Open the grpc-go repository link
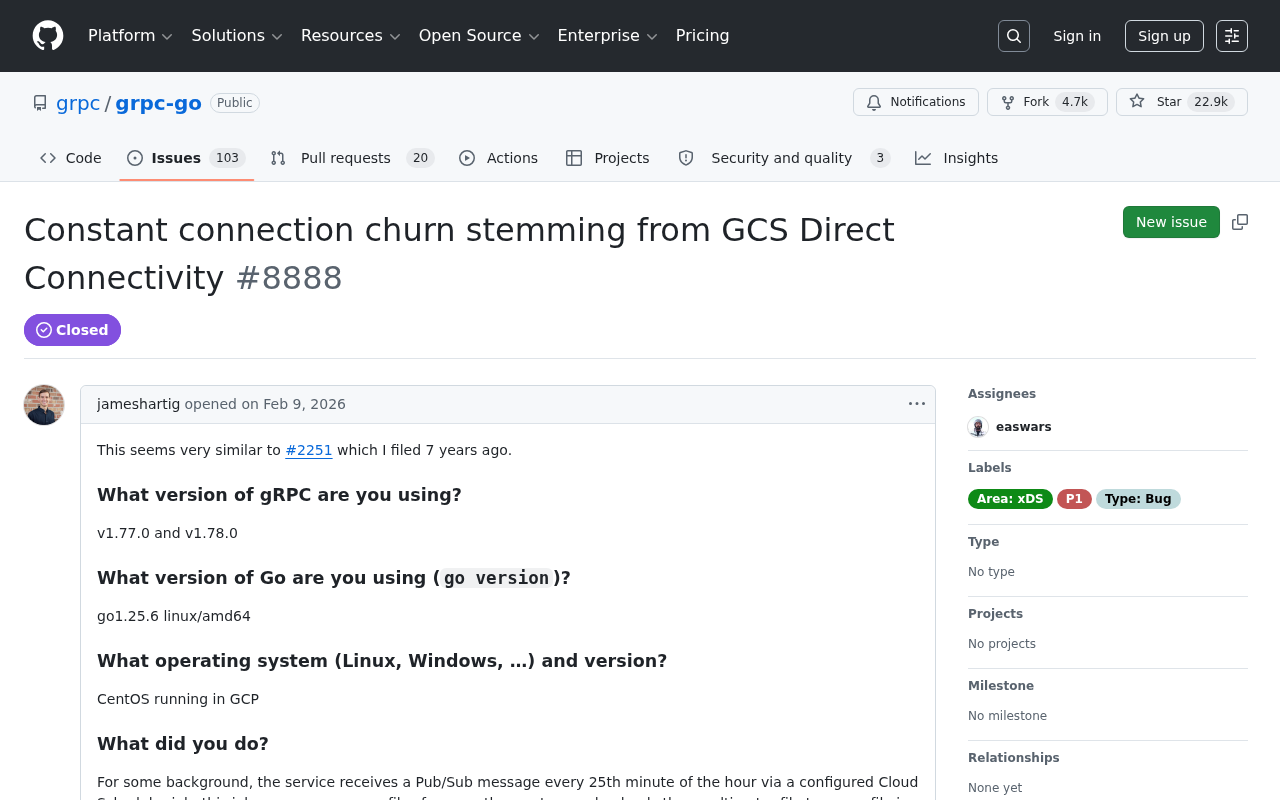 coord(158,103)
